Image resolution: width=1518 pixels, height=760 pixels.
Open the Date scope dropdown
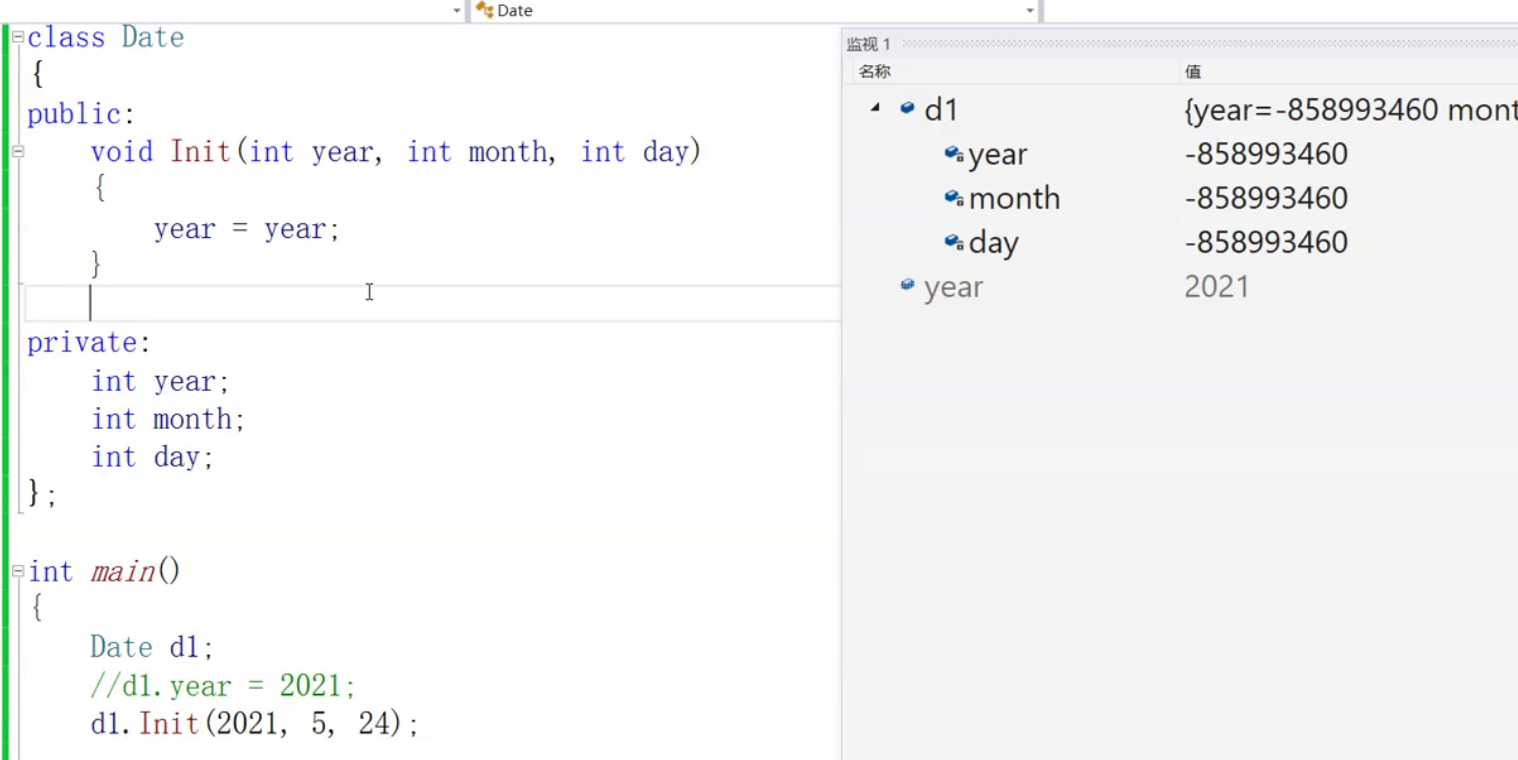point(1030,11)
